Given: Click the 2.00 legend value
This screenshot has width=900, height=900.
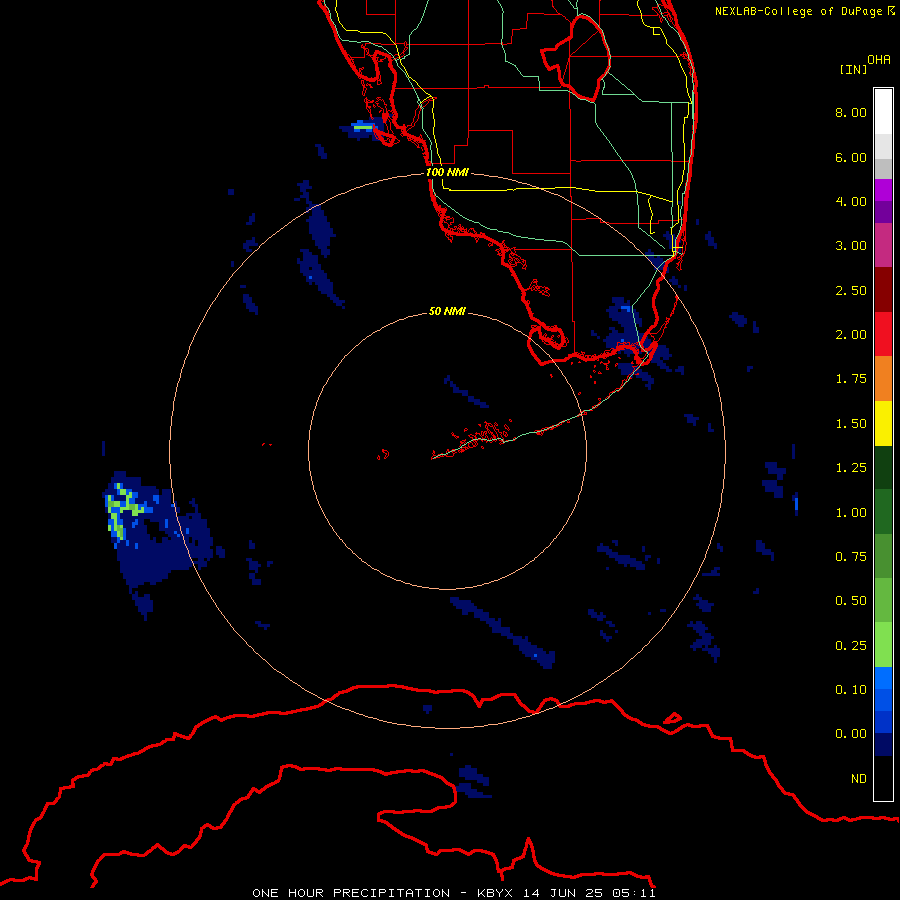Looking at the screenshot, I should (851, 335).
